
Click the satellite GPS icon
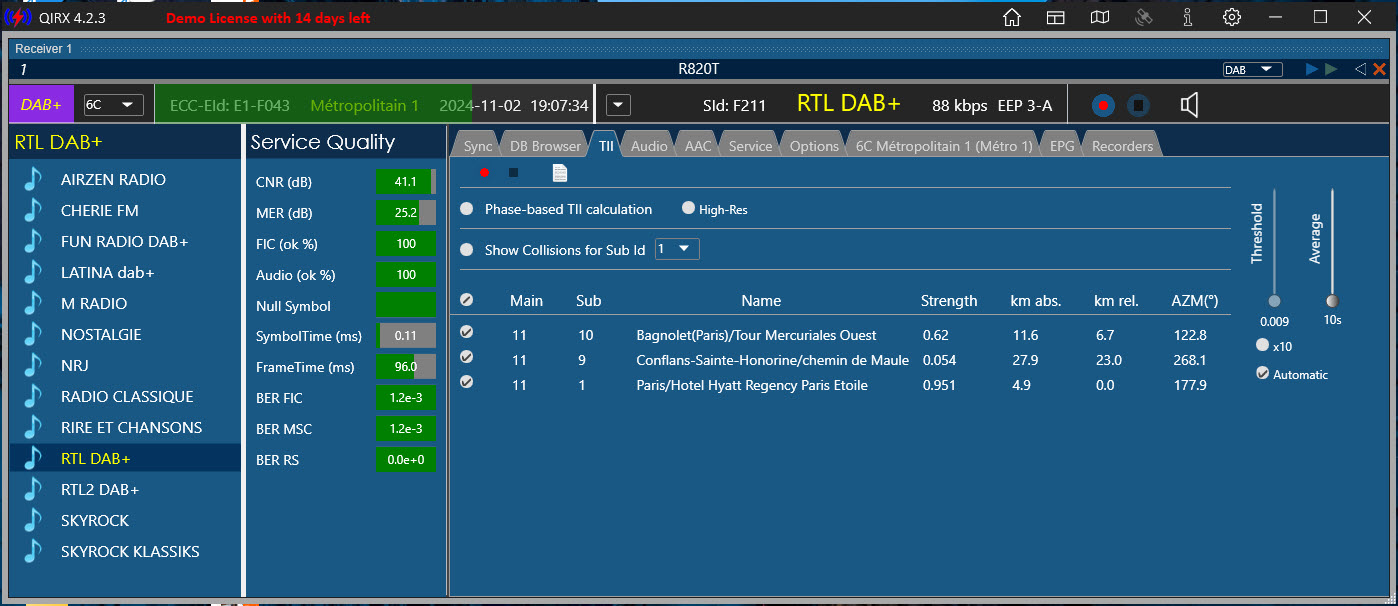click(1144, 17)
